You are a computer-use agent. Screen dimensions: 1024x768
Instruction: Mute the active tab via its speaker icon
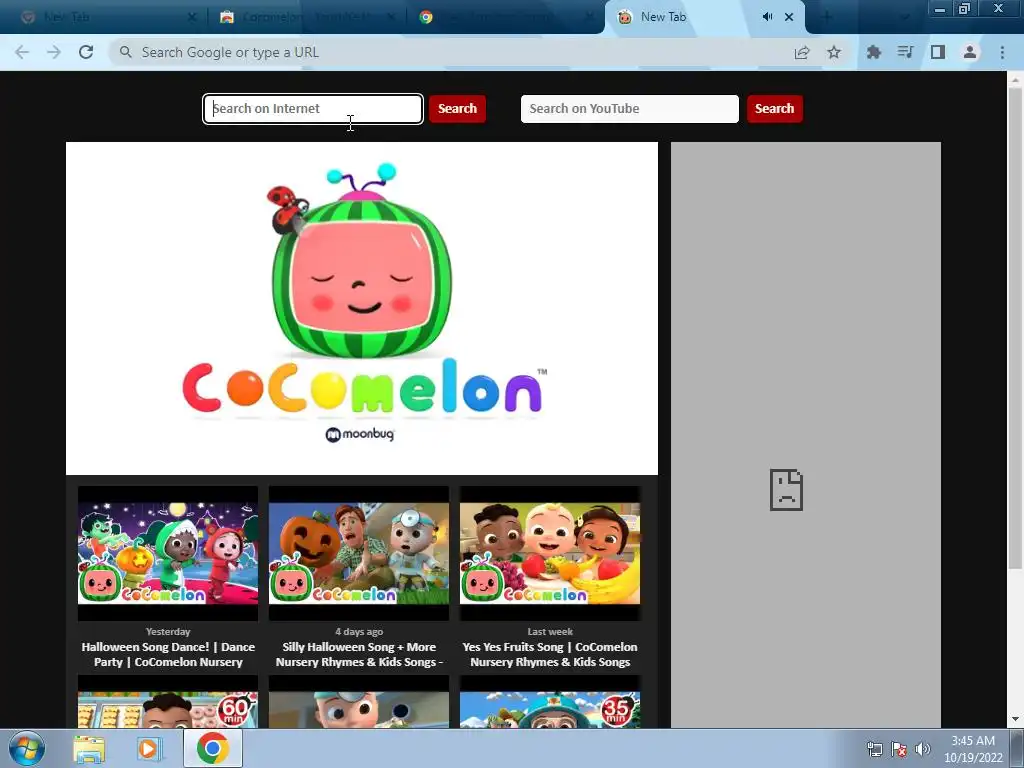(x=767, y=17)
